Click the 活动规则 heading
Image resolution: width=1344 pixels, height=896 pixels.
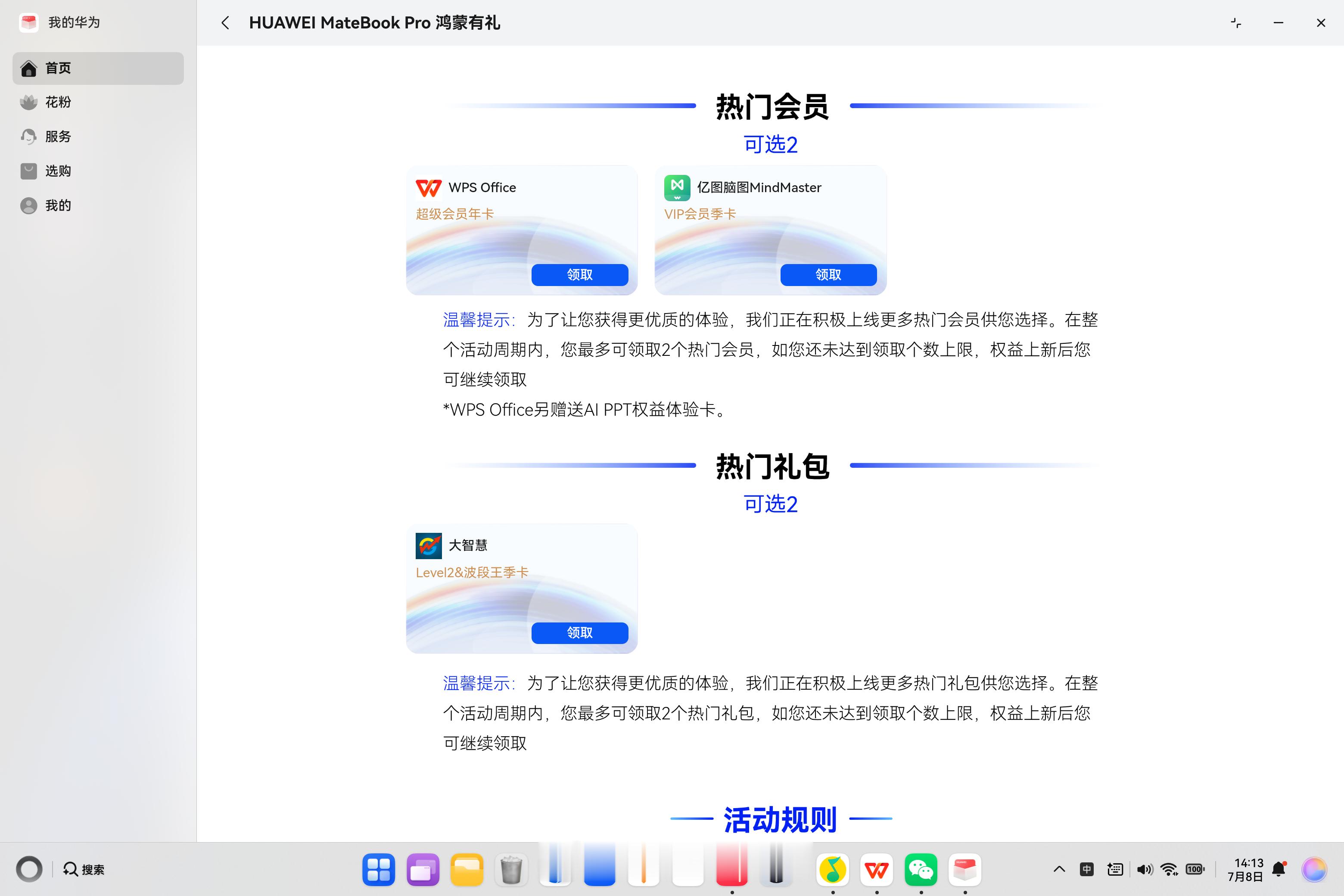pyautogui.click(x=781, y=819)
